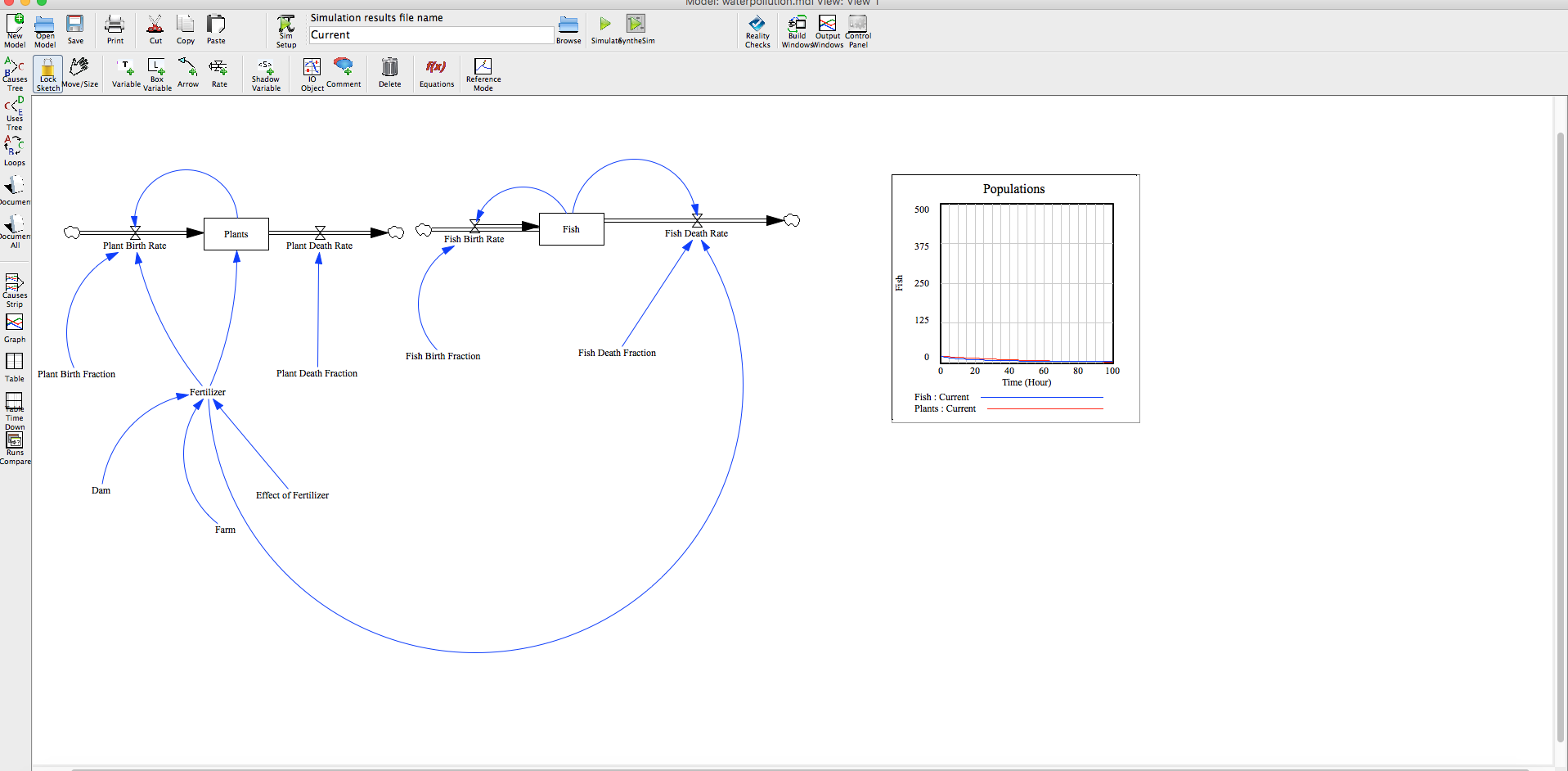Select the Shadow Variable tool
The height and width of the screenshot is (771, 1568).
click(x=266, y=74)
